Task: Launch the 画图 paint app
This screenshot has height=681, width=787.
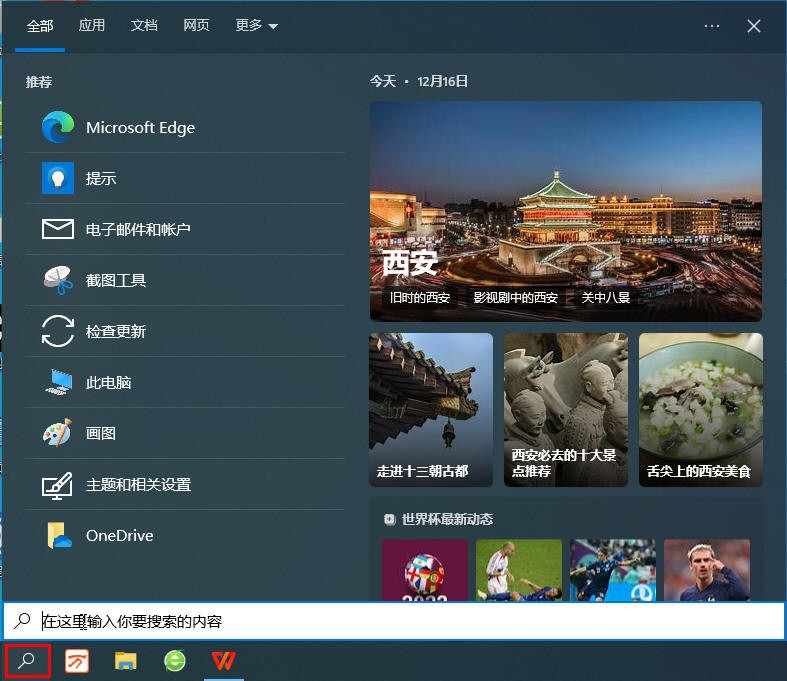Action: [x=101, y=434]
